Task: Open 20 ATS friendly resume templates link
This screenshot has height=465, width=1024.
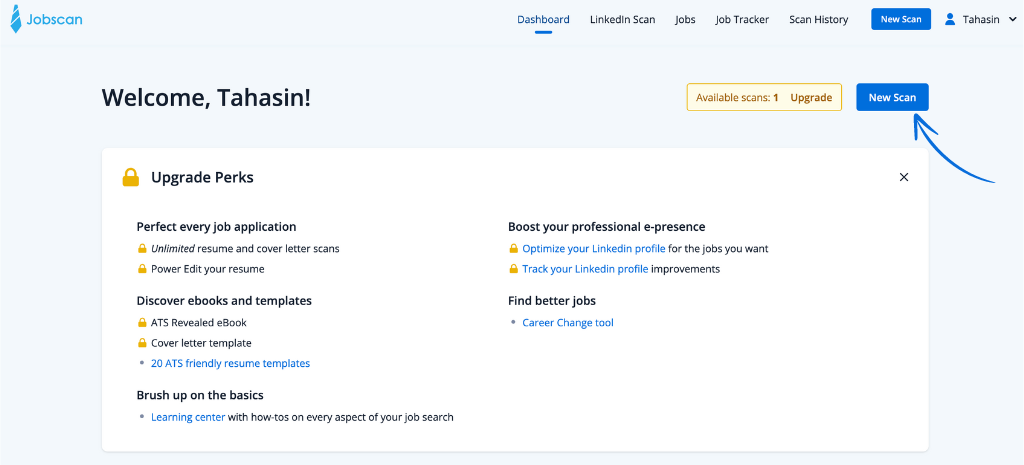Action: click(231, 363)
